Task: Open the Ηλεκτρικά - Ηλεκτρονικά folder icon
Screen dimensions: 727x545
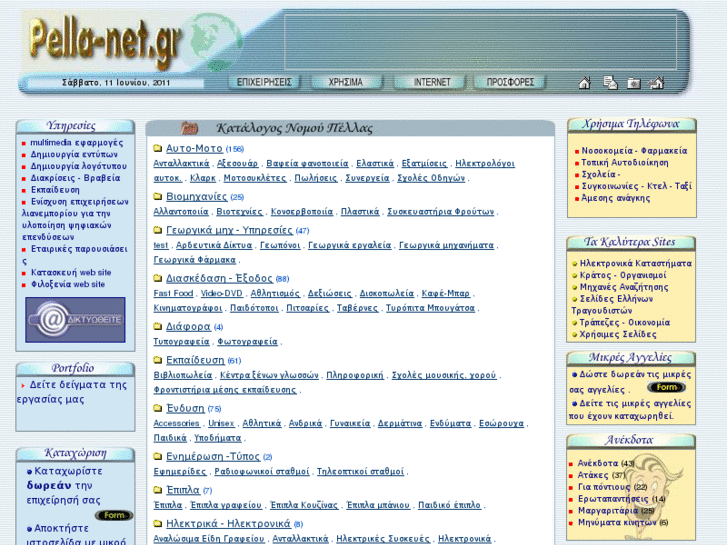Action: (158, 524)
